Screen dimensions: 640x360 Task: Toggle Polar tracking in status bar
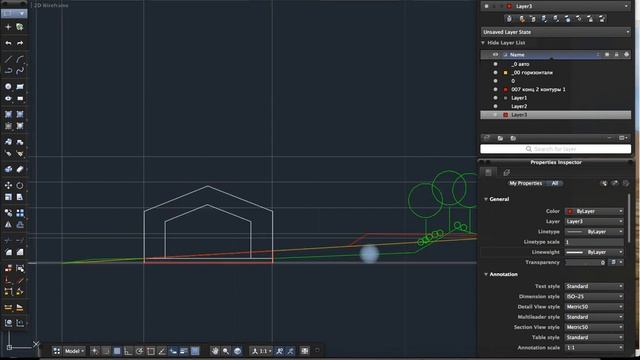point(140,351)
